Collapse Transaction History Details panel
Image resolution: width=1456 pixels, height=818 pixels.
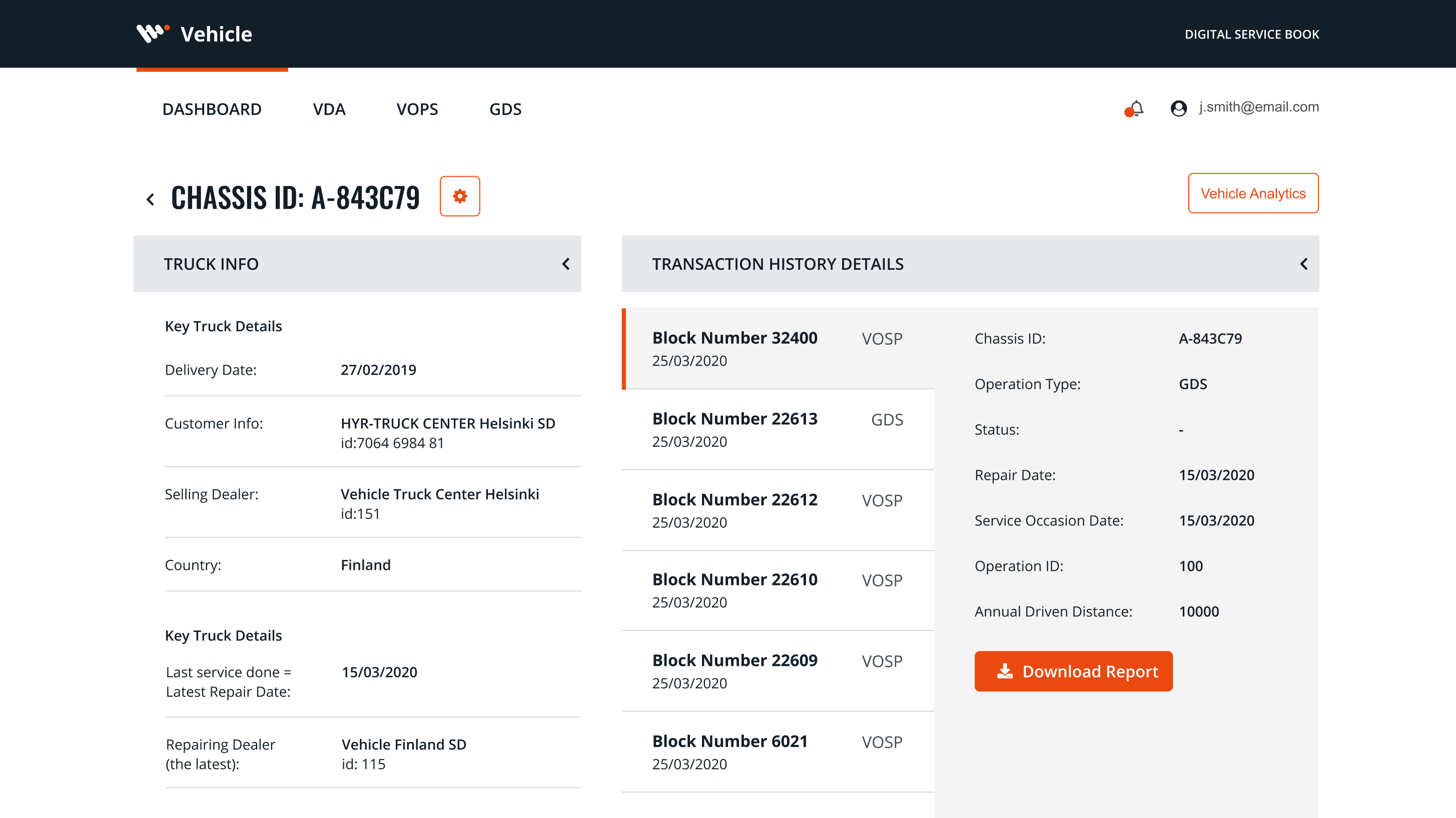[x=1303, y=264]
